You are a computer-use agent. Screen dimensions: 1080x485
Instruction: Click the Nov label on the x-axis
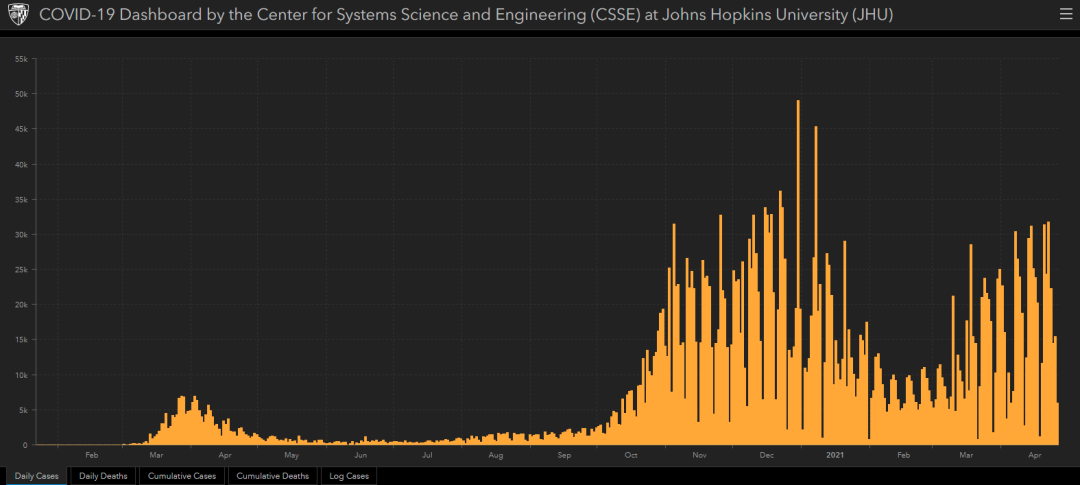700,455
